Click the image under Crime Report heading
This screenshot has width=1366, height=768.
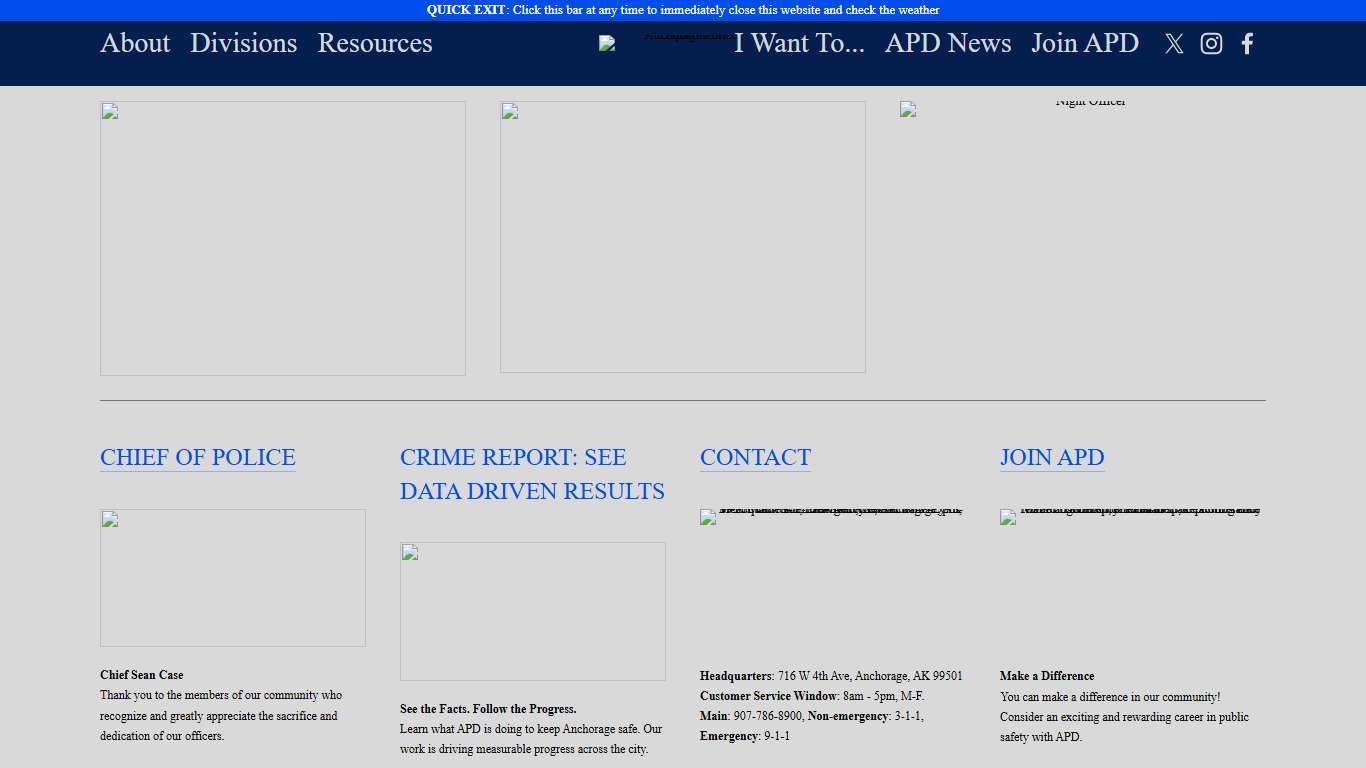(533, 611)
